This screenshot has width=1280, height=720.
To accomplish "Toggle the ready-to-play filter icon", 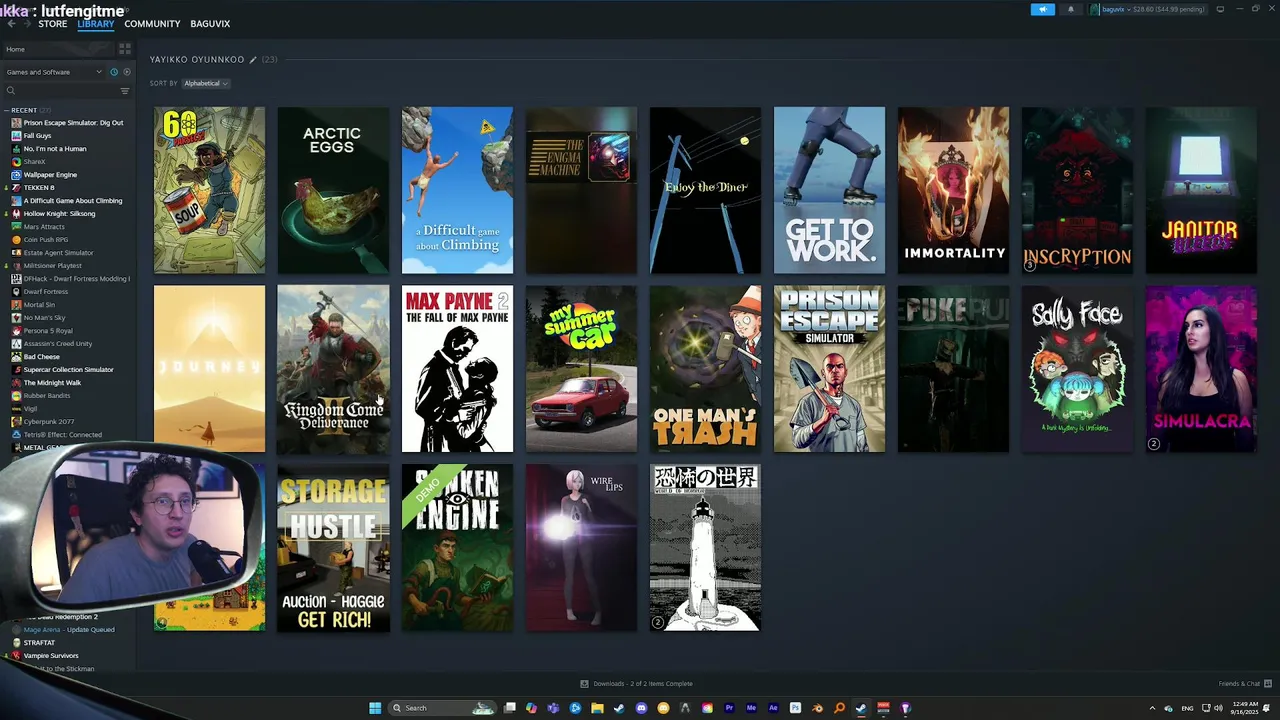I will (126, 72).
